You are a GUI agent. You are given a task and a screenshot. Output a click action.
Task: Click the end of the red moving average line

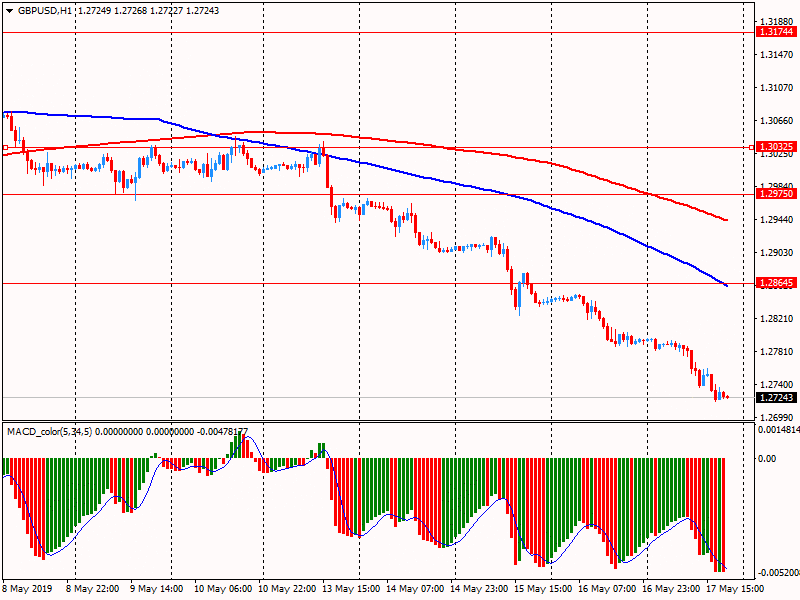pyautogui.click(x=726, y=220)
